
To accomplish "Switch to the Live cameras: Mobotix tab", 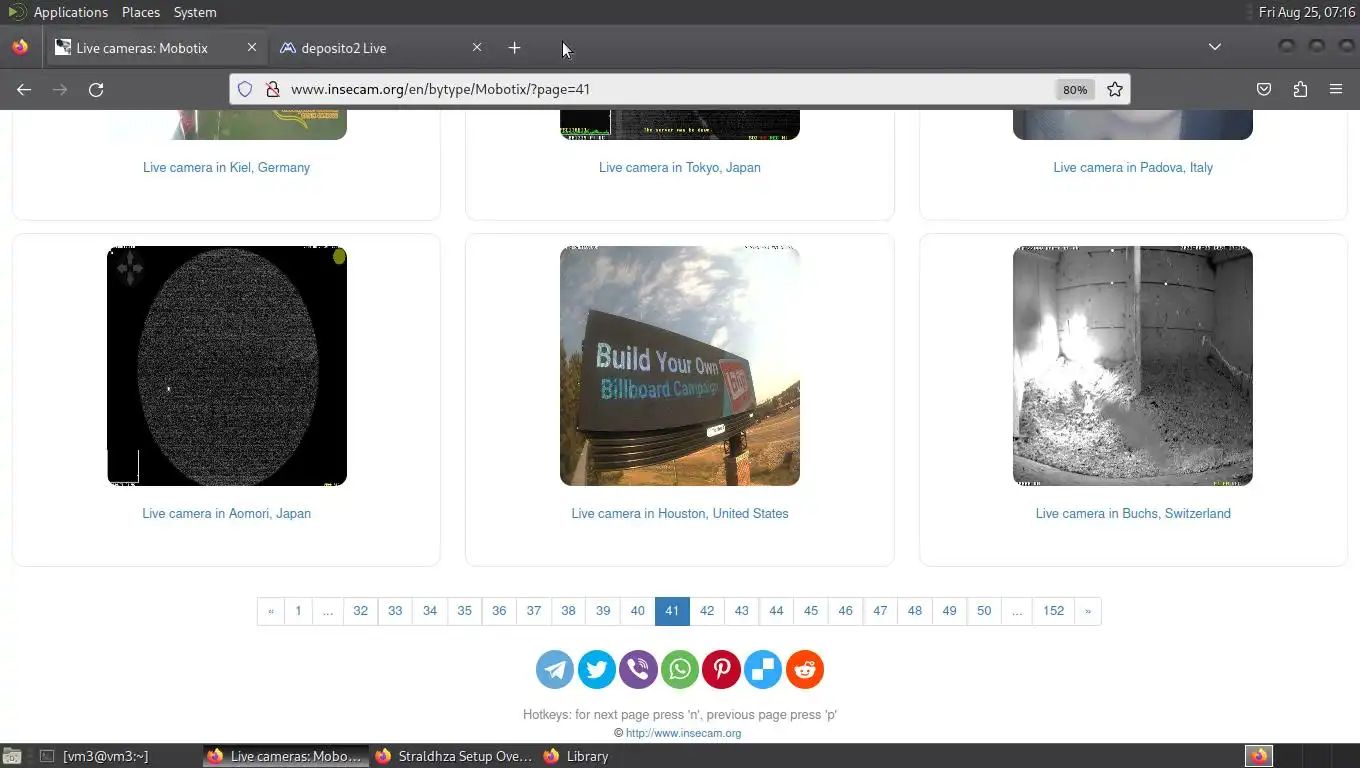I will click(x=157, y=47).
